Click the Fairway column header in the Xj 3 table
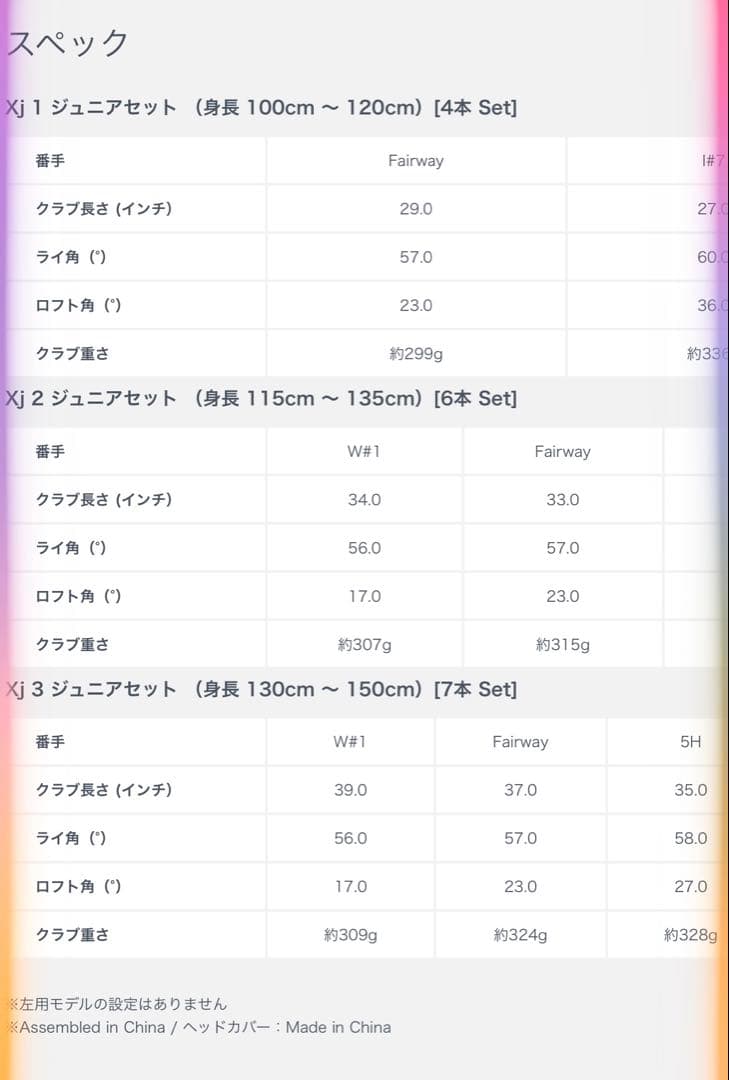Screen dimensions: 729x1080 click(x=520, y=742)
